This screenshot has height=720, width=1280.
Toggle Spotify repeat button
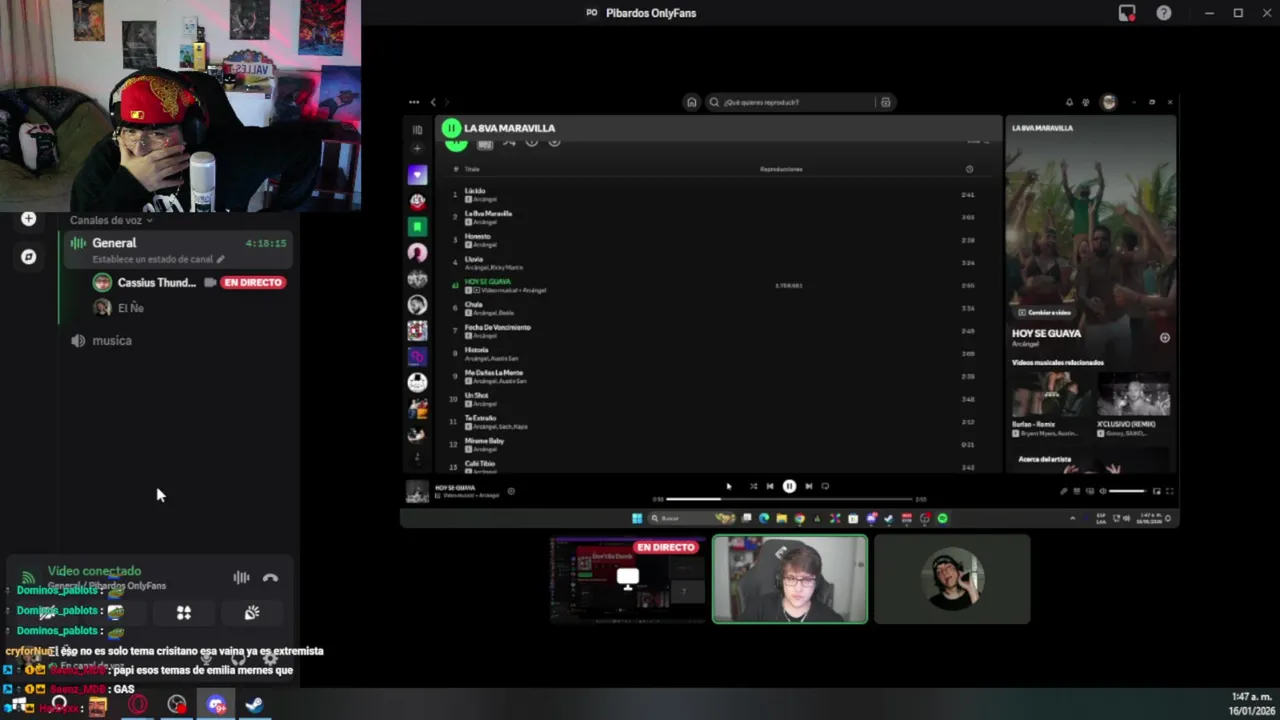pos(825,486)
